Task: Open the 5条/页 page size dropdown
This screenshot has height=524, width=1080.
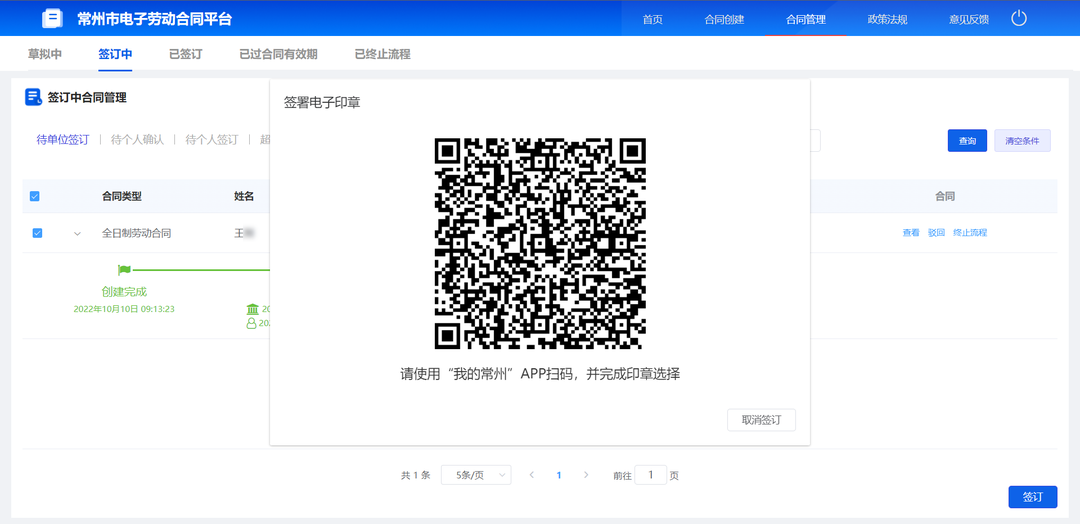Action: click(477, 475)
